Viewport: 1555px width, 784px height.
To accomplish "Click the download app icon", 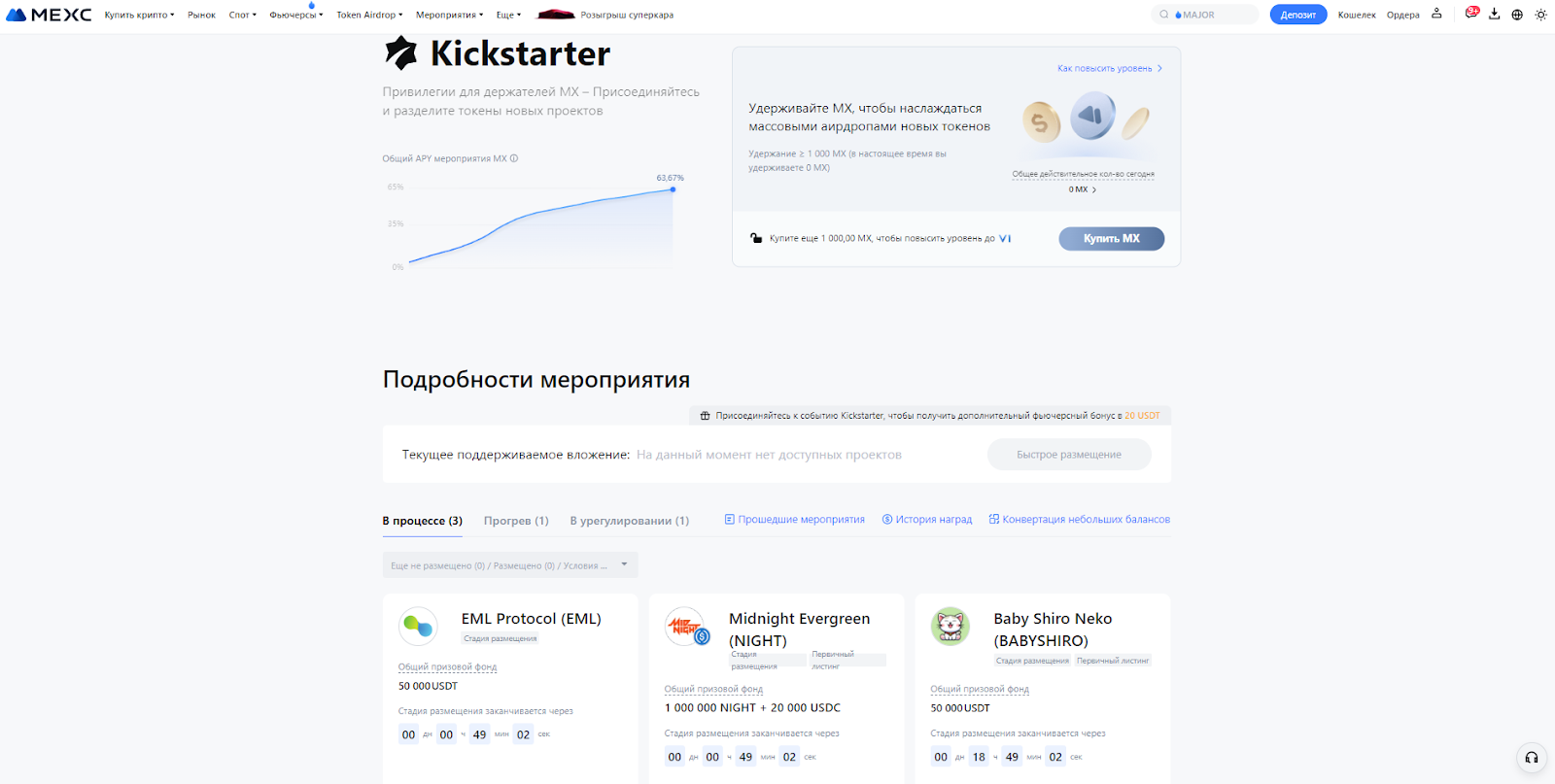I will pyautogui.click(x=1495, y=14).
